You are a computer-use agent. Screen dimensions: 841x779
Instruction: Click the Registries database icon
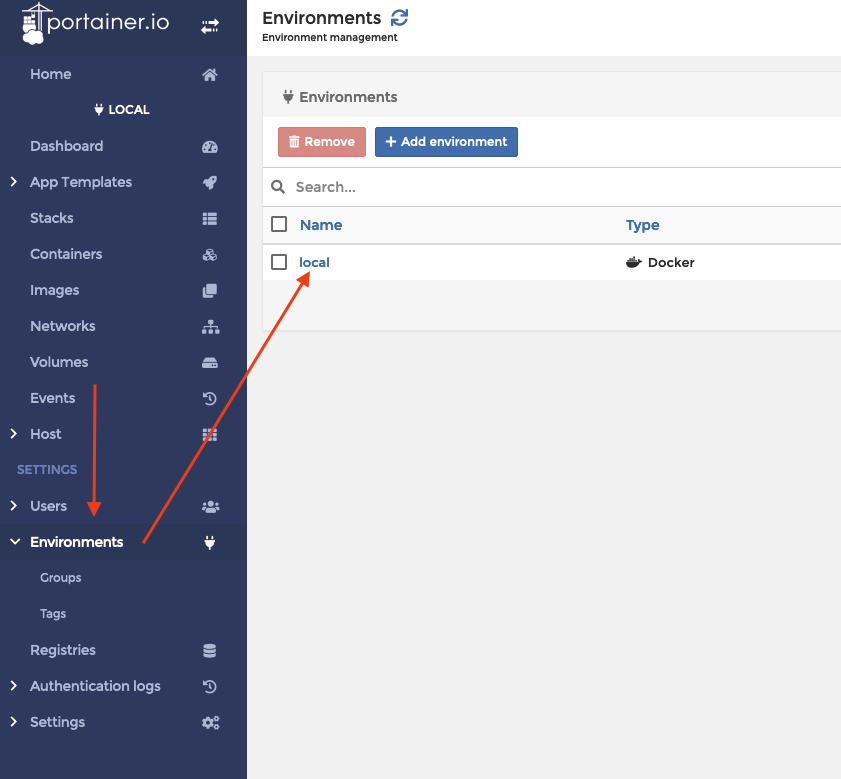tap(210, 651)
